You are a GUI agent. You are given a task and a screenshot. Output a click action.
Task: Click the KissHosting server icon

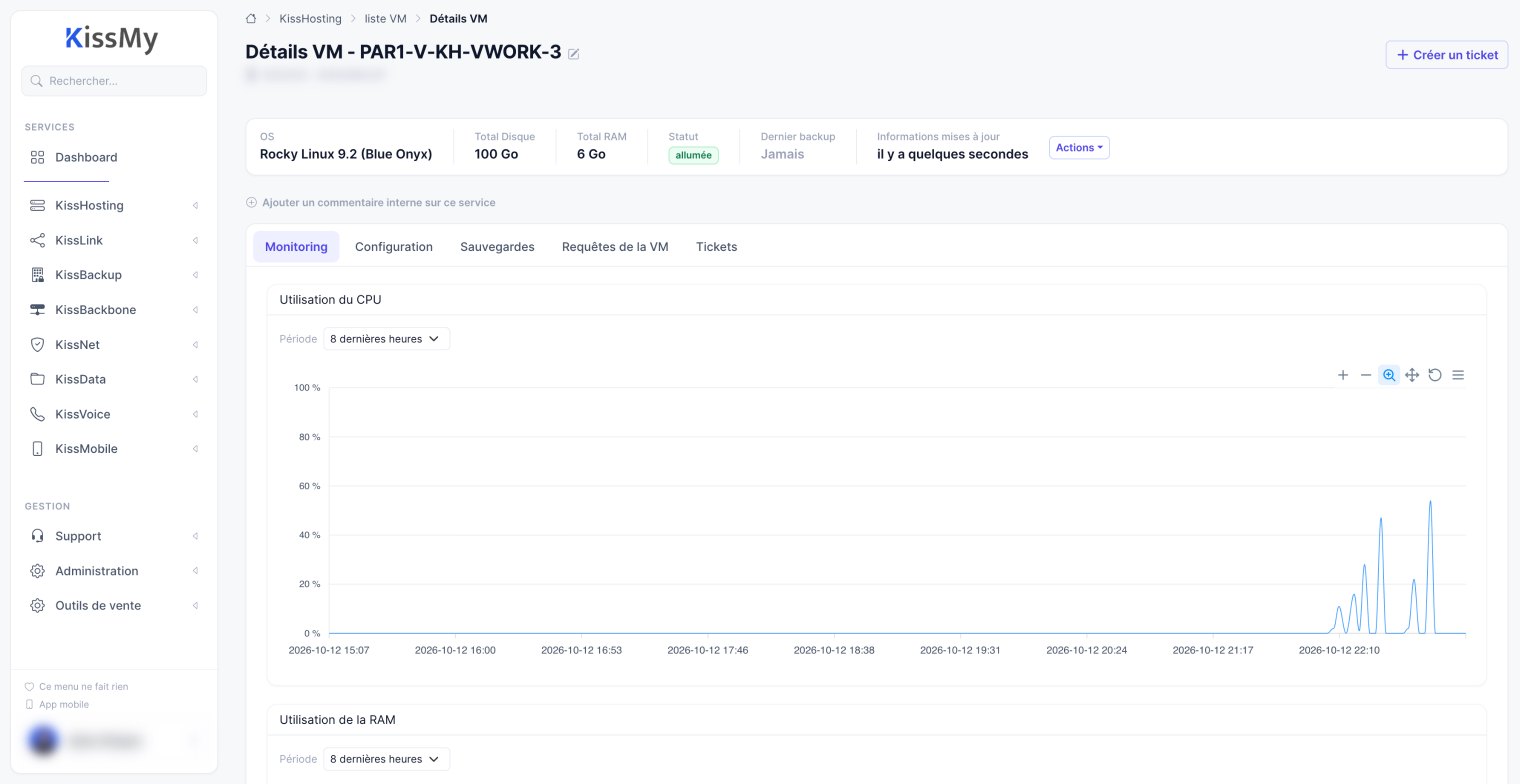38,206
